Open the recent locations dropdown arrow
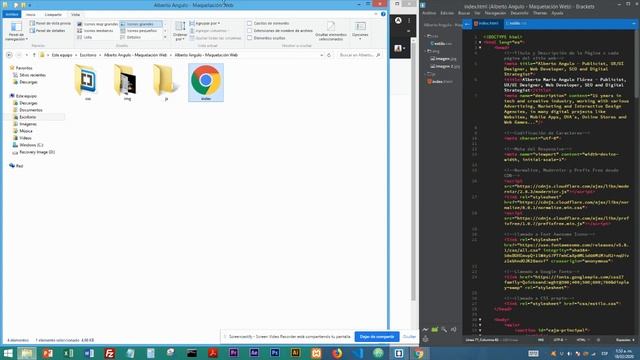The width and height of the screenshot is (640, 360). click(x=27, y=55)
